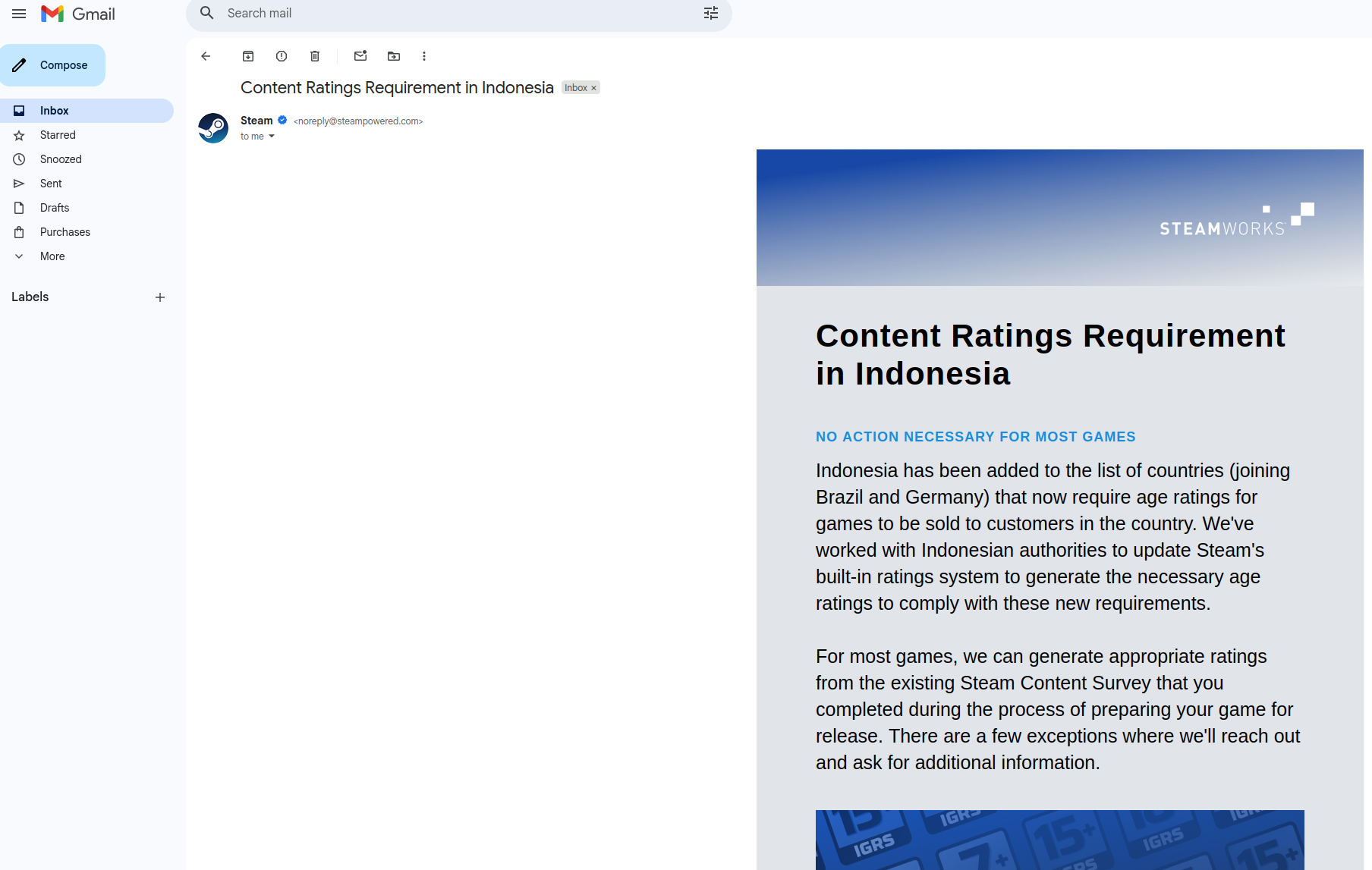Open the Inbox folder

click(87, 111)
